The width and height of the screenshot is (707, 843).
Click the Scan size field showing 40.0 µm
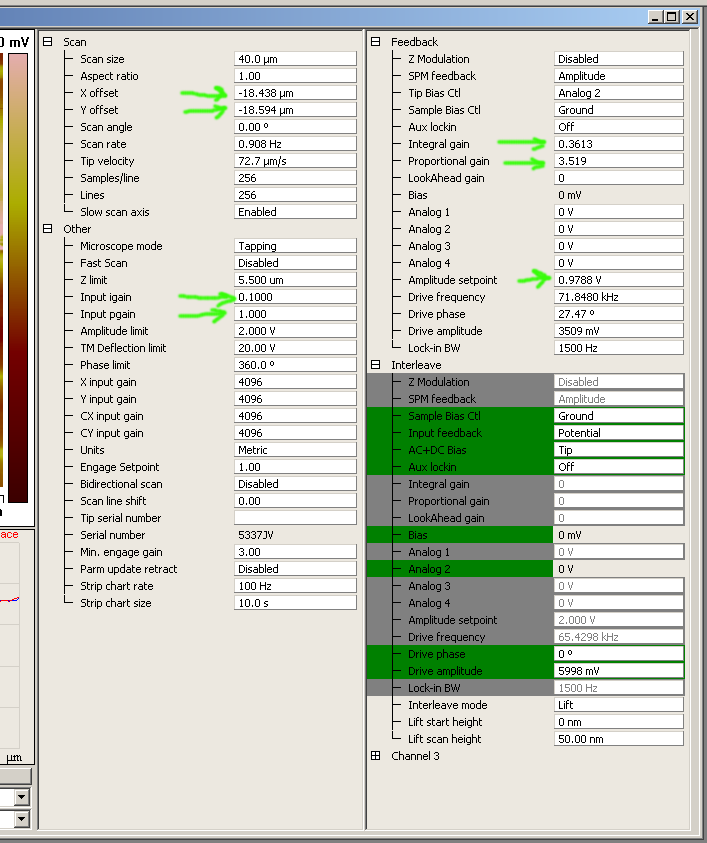tap(295, 59)
